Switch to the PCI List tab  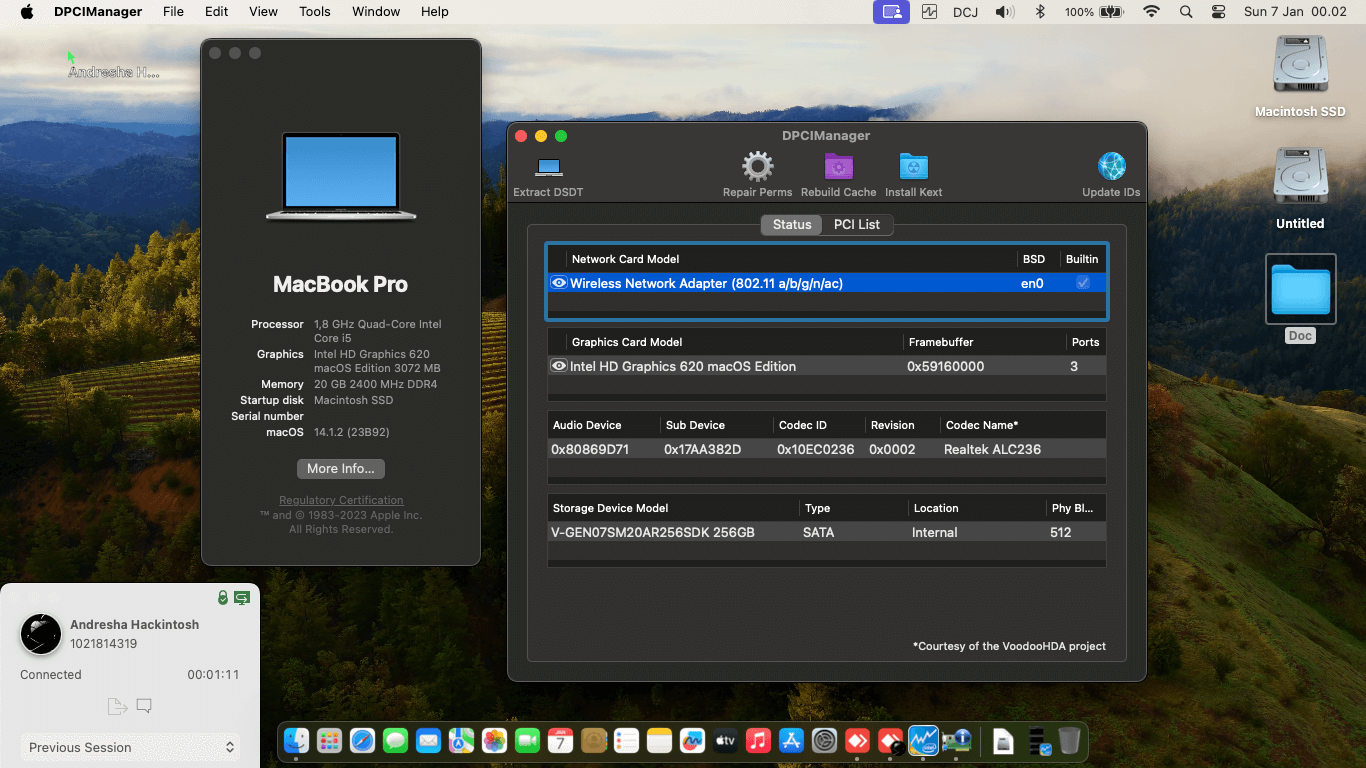pos(856,224)
